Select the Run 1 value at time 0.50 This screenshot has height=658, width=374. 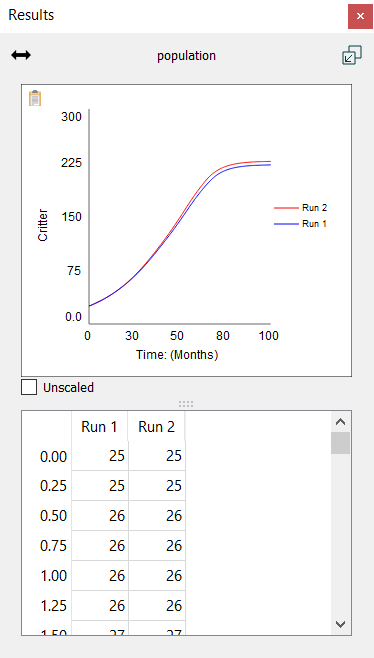coord(100,516)
